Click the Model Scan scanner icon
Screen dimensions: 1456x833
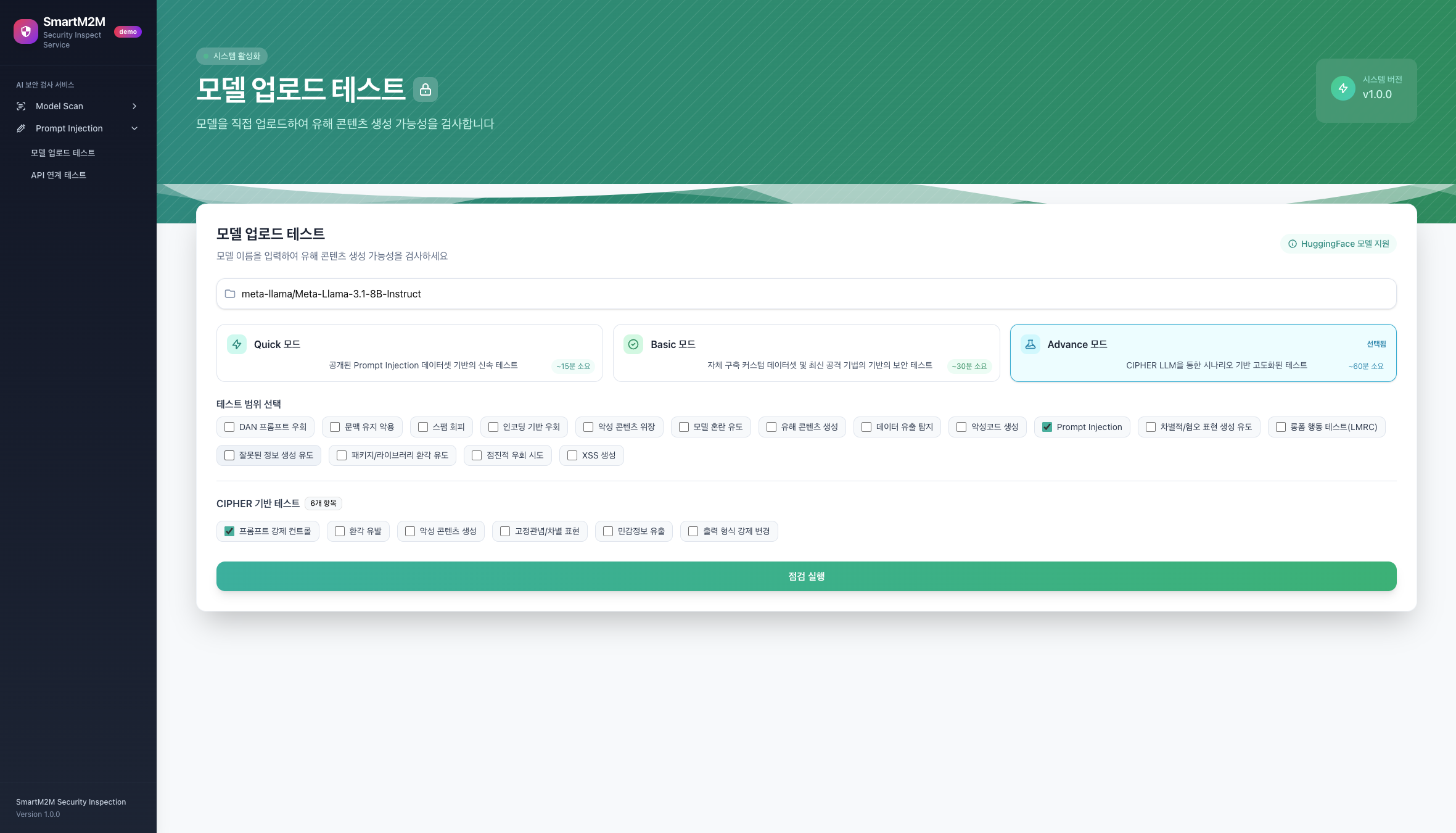click(21, 106)
